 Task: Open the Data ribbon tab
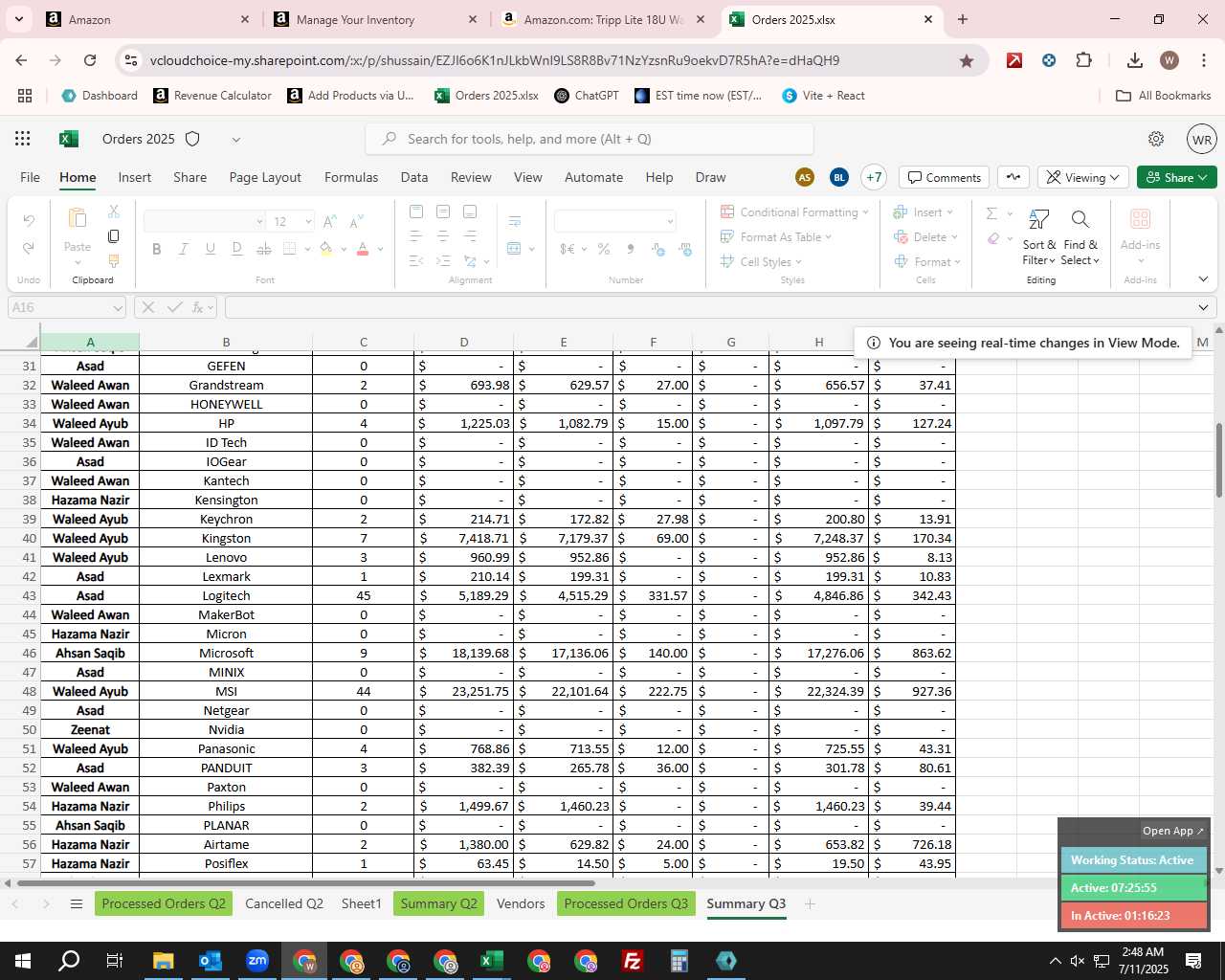tap(414, 177)
